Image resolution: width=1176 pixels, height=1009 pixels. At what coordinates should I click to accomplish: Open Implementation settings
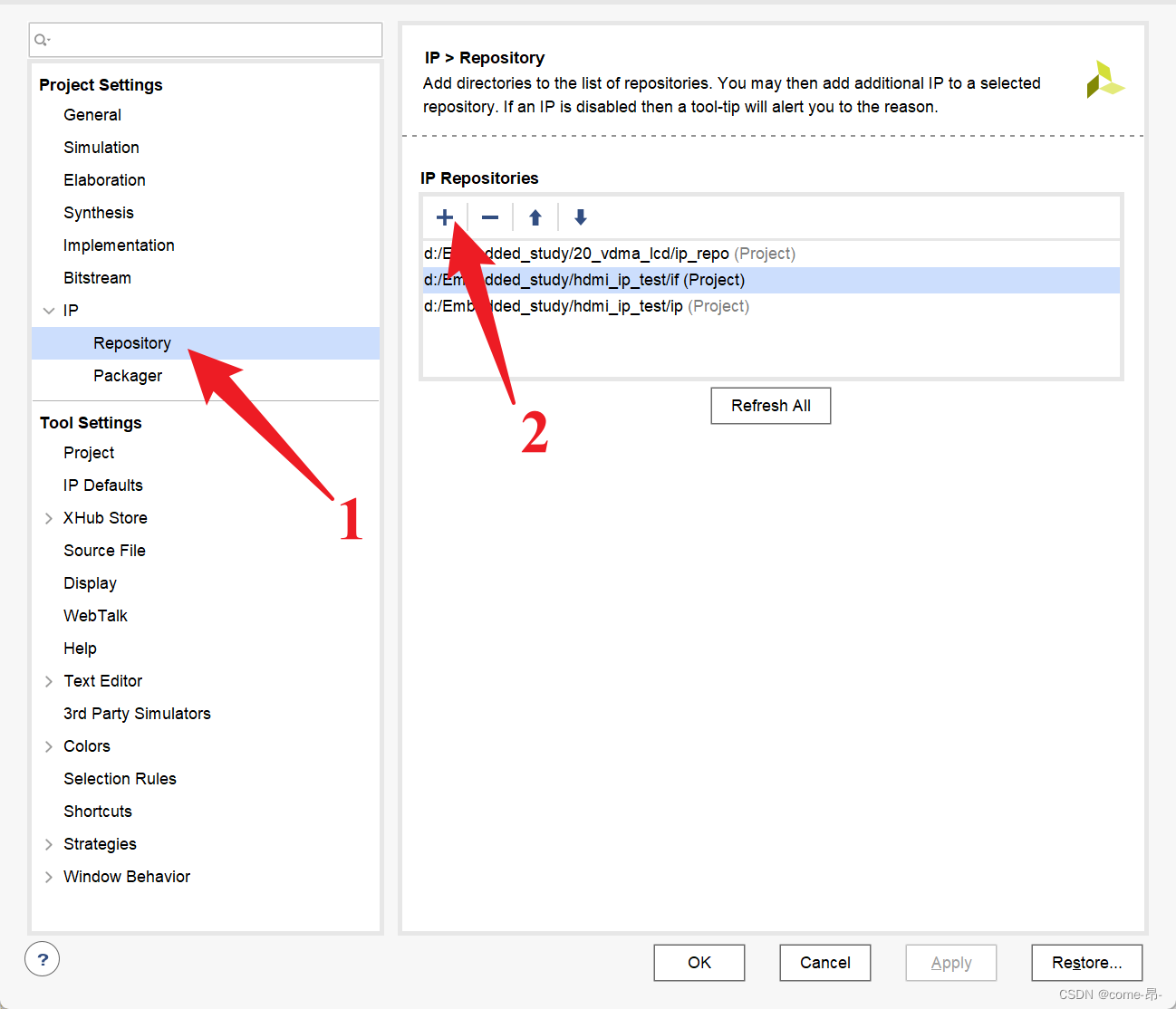[119, 245]
